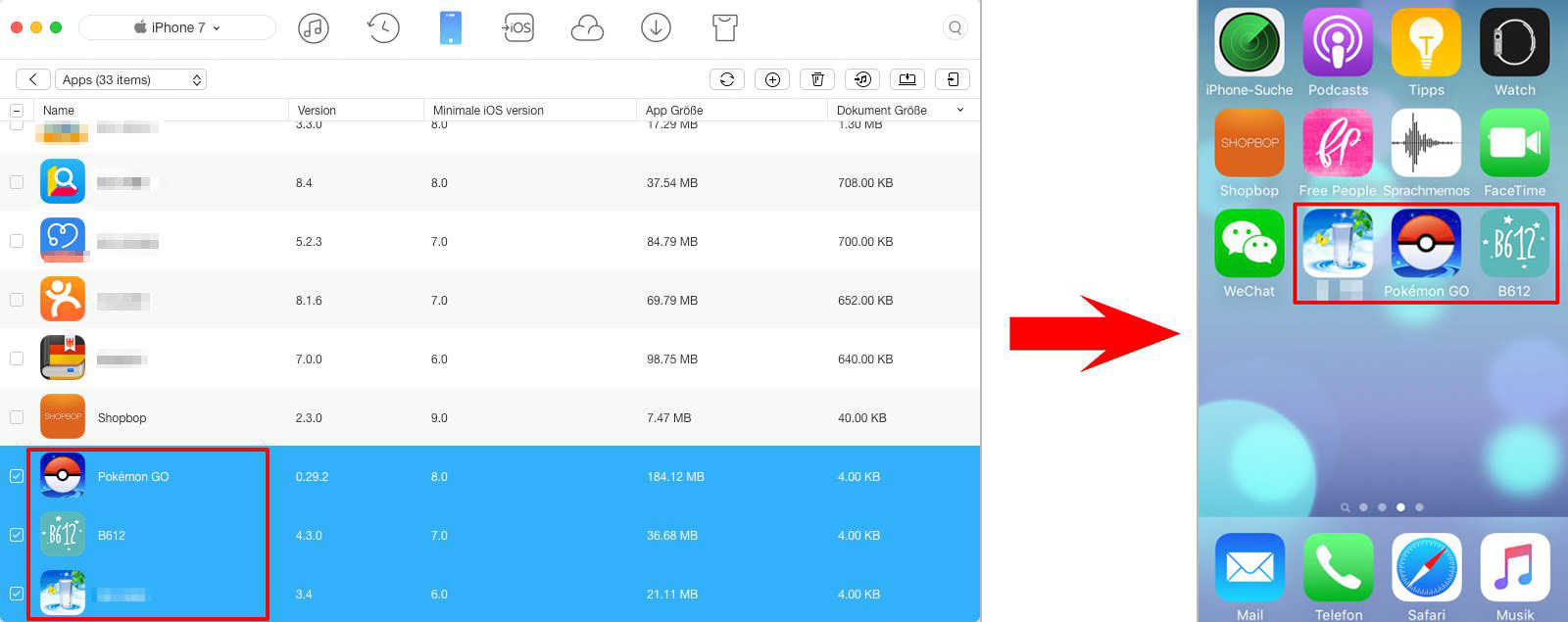Click the 0.29.2 version cell

click(312, 477)
